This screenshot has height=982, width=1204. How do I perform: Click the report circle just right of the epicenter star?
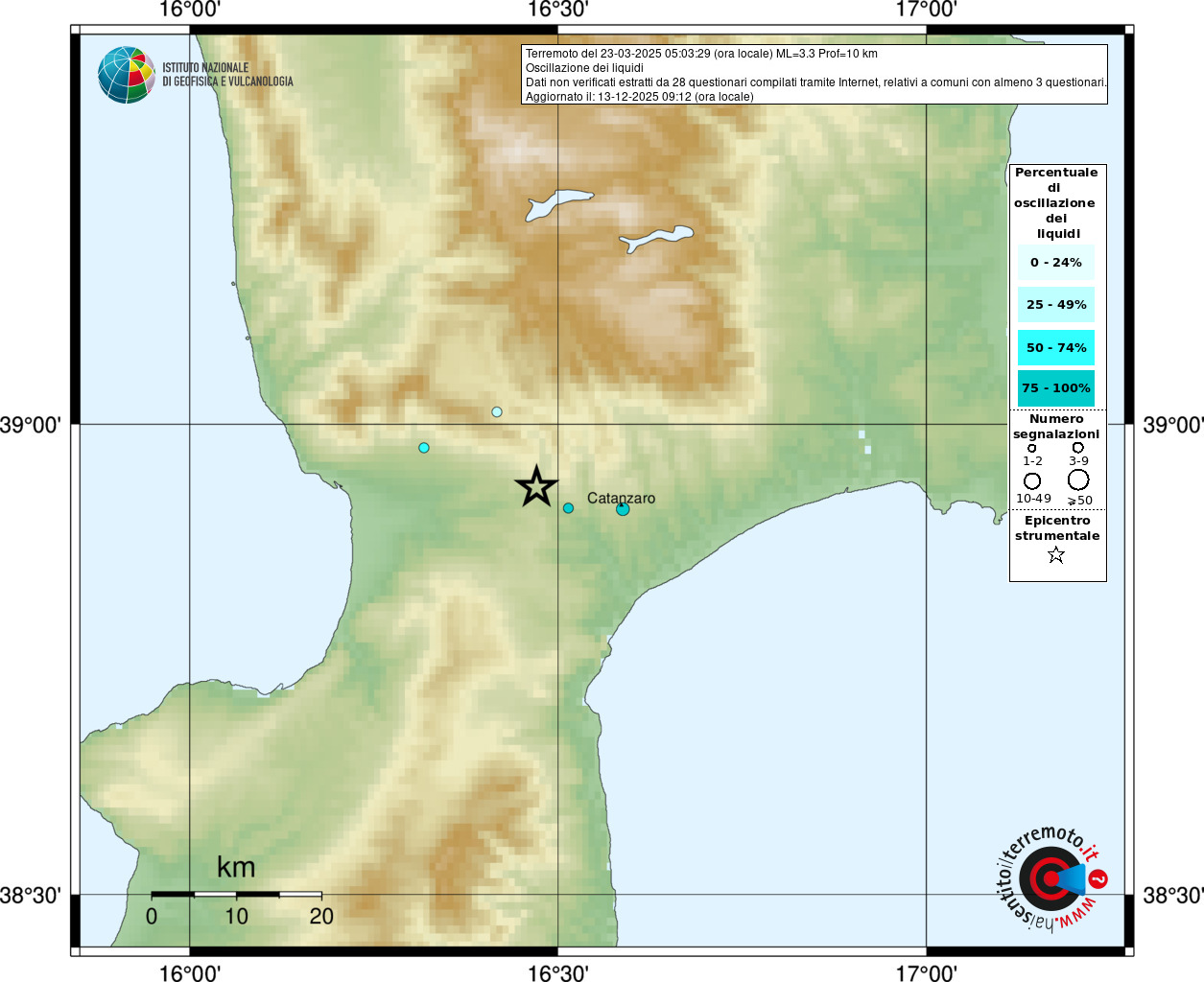pyautogui.click(x=568, y=508)
